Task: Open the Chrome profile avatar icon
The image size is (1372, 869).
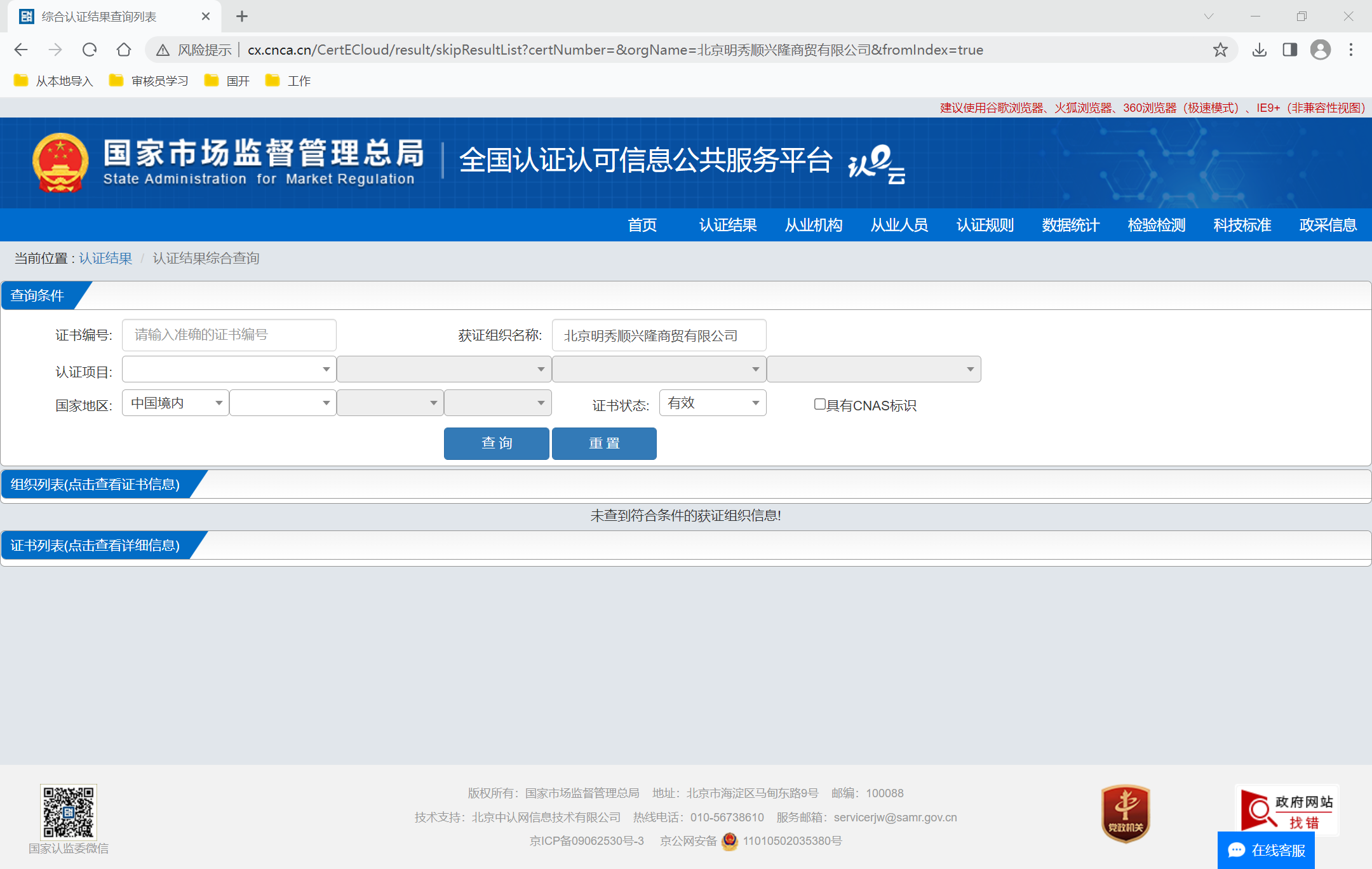Action: point(1321,50)
